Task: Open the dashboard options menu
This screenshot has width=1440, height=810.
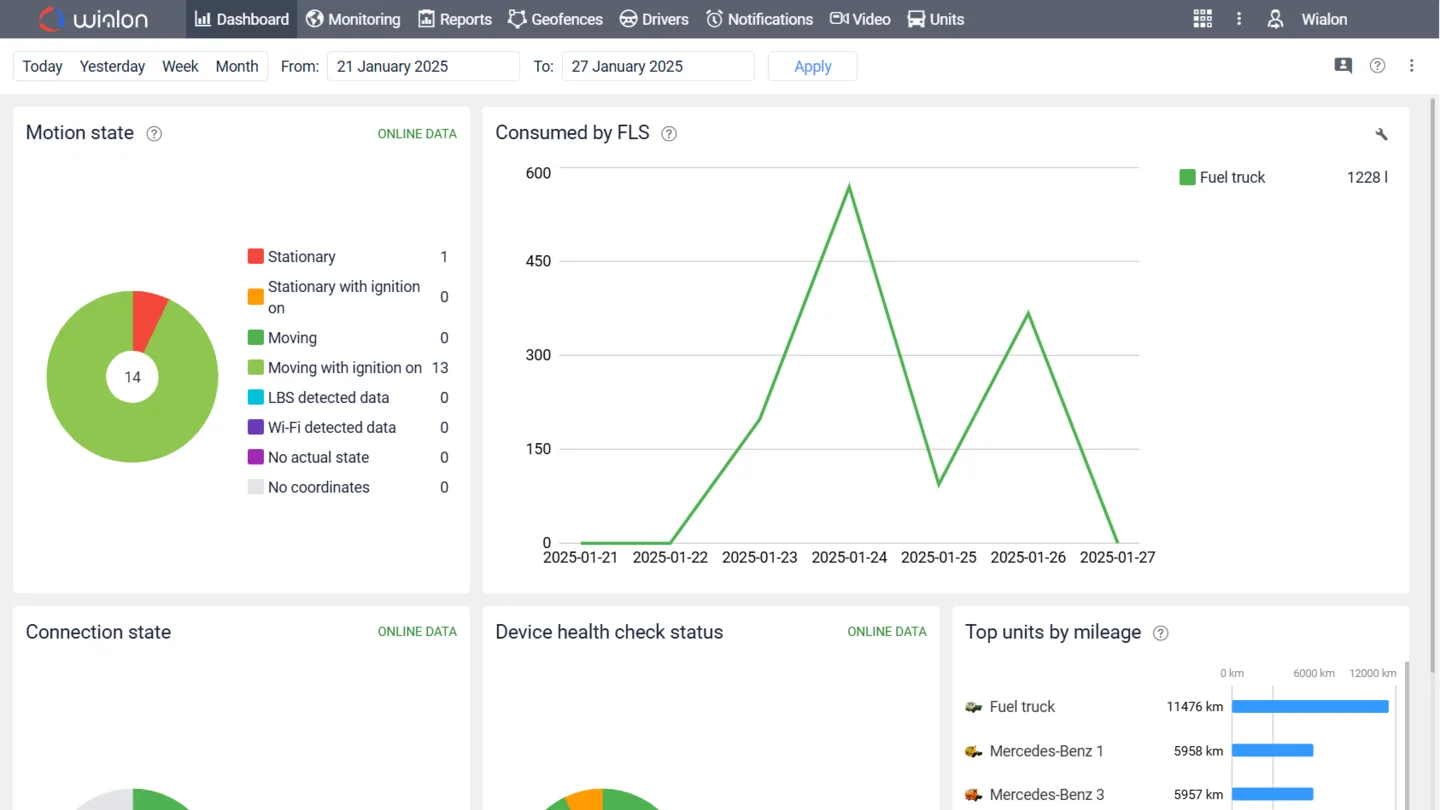Action: [1412, 66]
